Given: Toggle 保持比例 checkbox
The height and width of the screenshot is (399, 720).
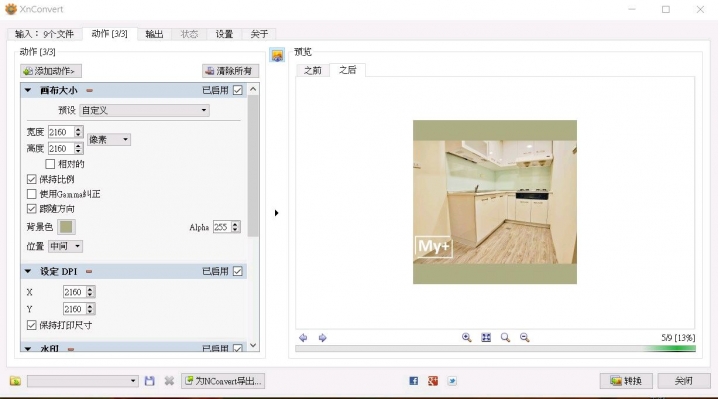Looking at the screenshot, I should pyautogui.click(x=32, y=179).
